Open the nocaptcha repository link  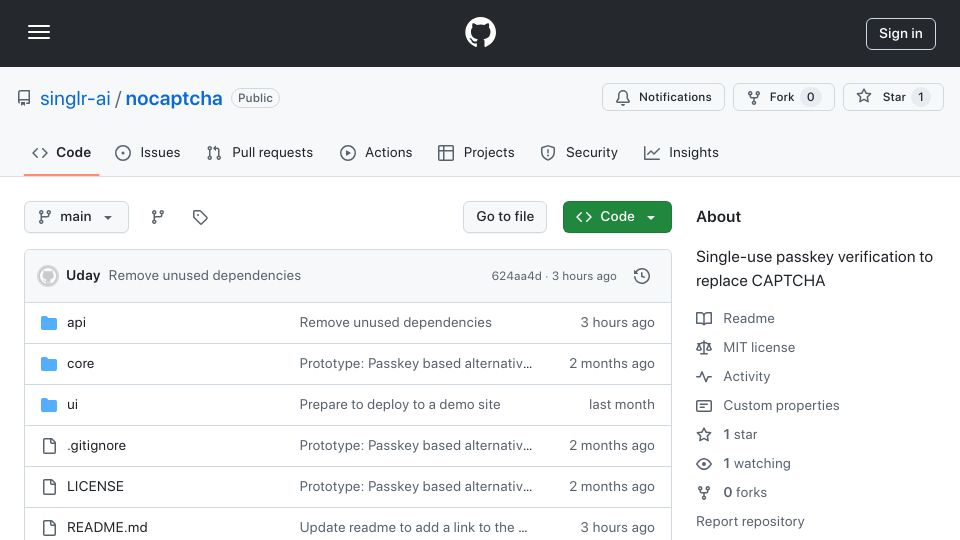(174, 98)
